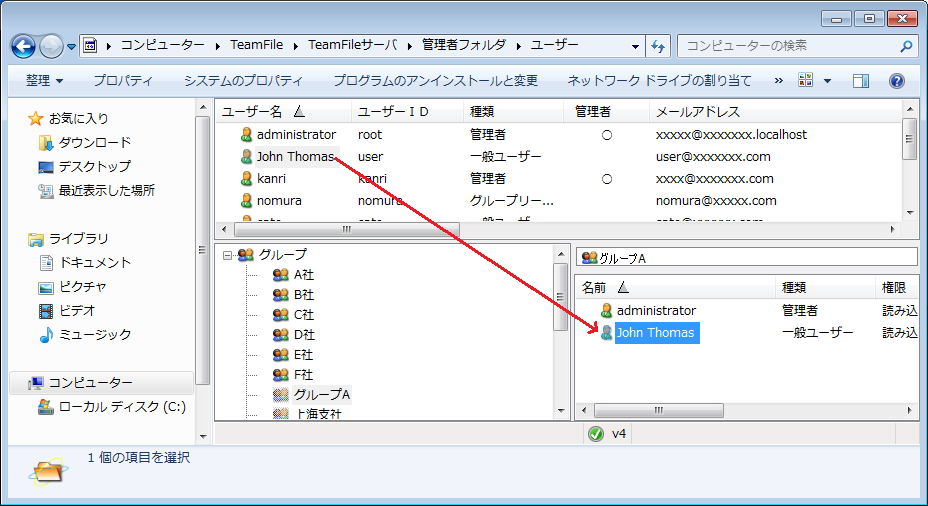Click the back navigation arrow
The height and width of the screenshot is (506, 928).
click(24, 46)
